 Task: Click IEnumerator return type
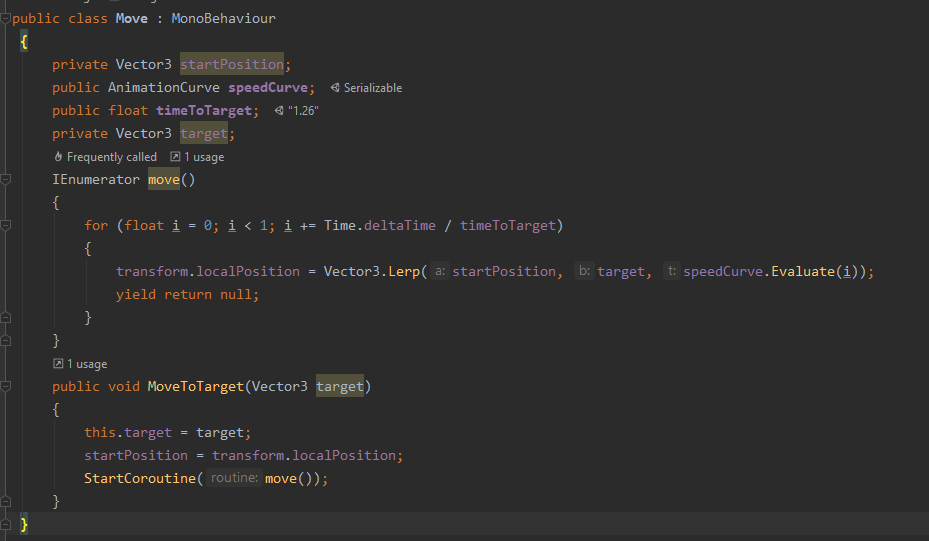(96, 180)
